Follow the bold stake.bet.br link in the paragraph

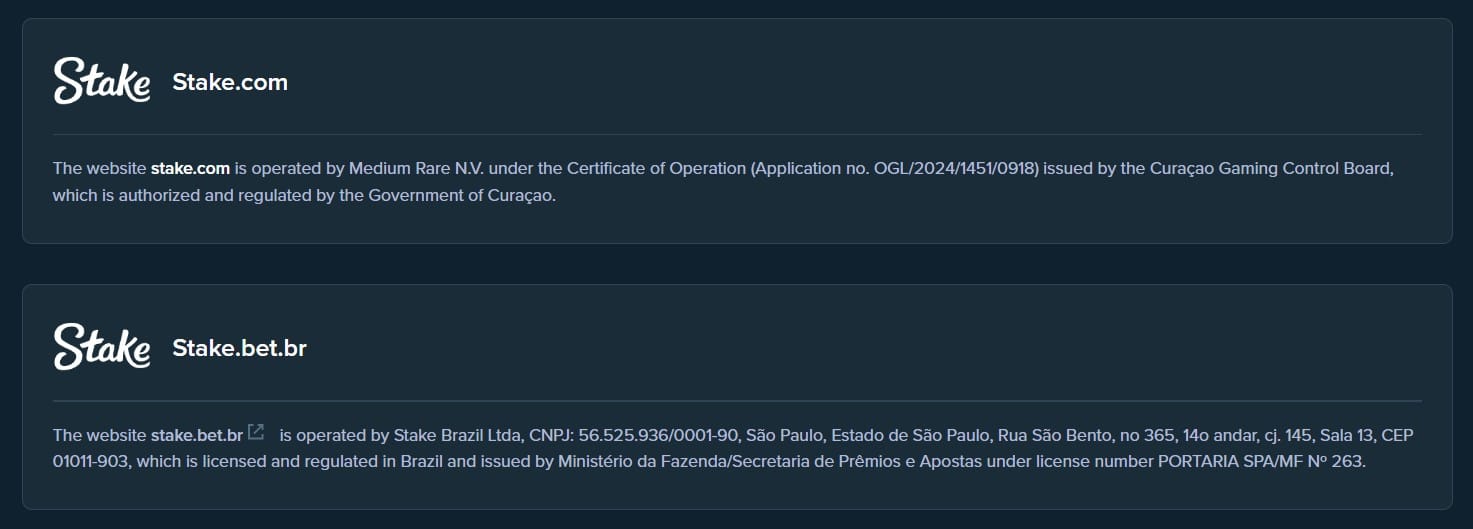tap(197, 435)
